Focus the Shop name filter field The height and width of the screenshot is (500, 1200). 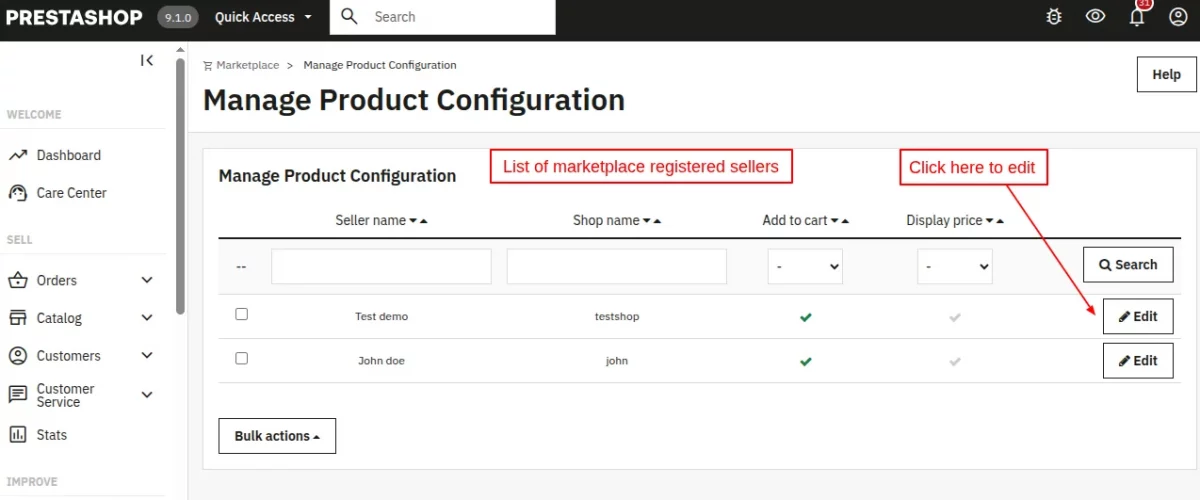(x=617, y=267)
